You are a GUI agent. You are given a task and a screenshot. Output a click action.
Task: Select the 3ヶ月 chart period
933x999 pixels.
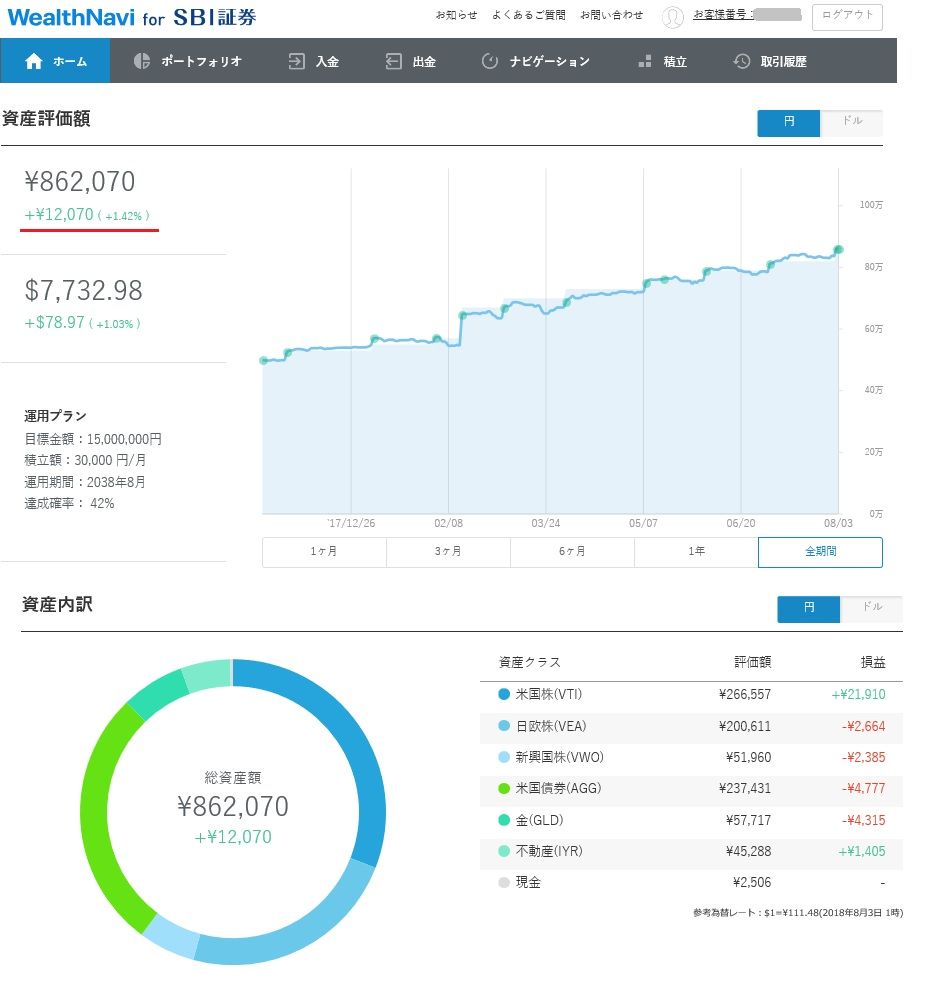tap(448, 552)
